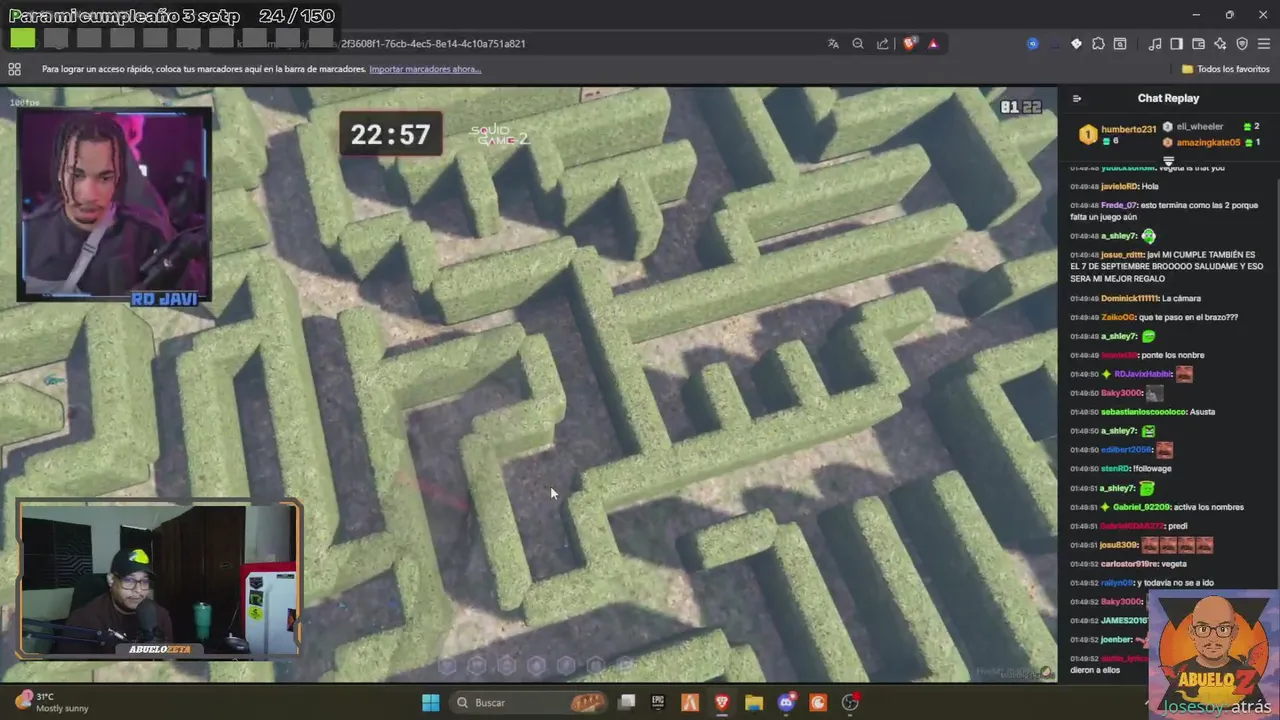Image resolution: width=1280 pixels, height=720 pixels.
Task: Click chat username josu8309
Action: 1119,545
